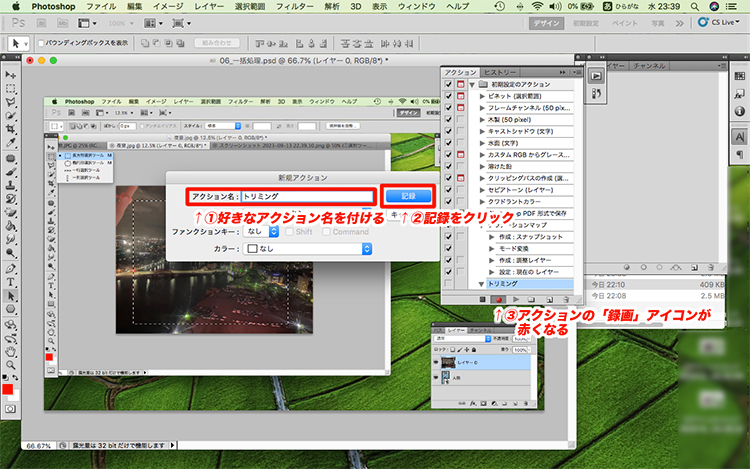This screenshot has height=469, width=750.
Task: Select the Lasso tool in the left toolbox
Action: click(x=11, y=102)
